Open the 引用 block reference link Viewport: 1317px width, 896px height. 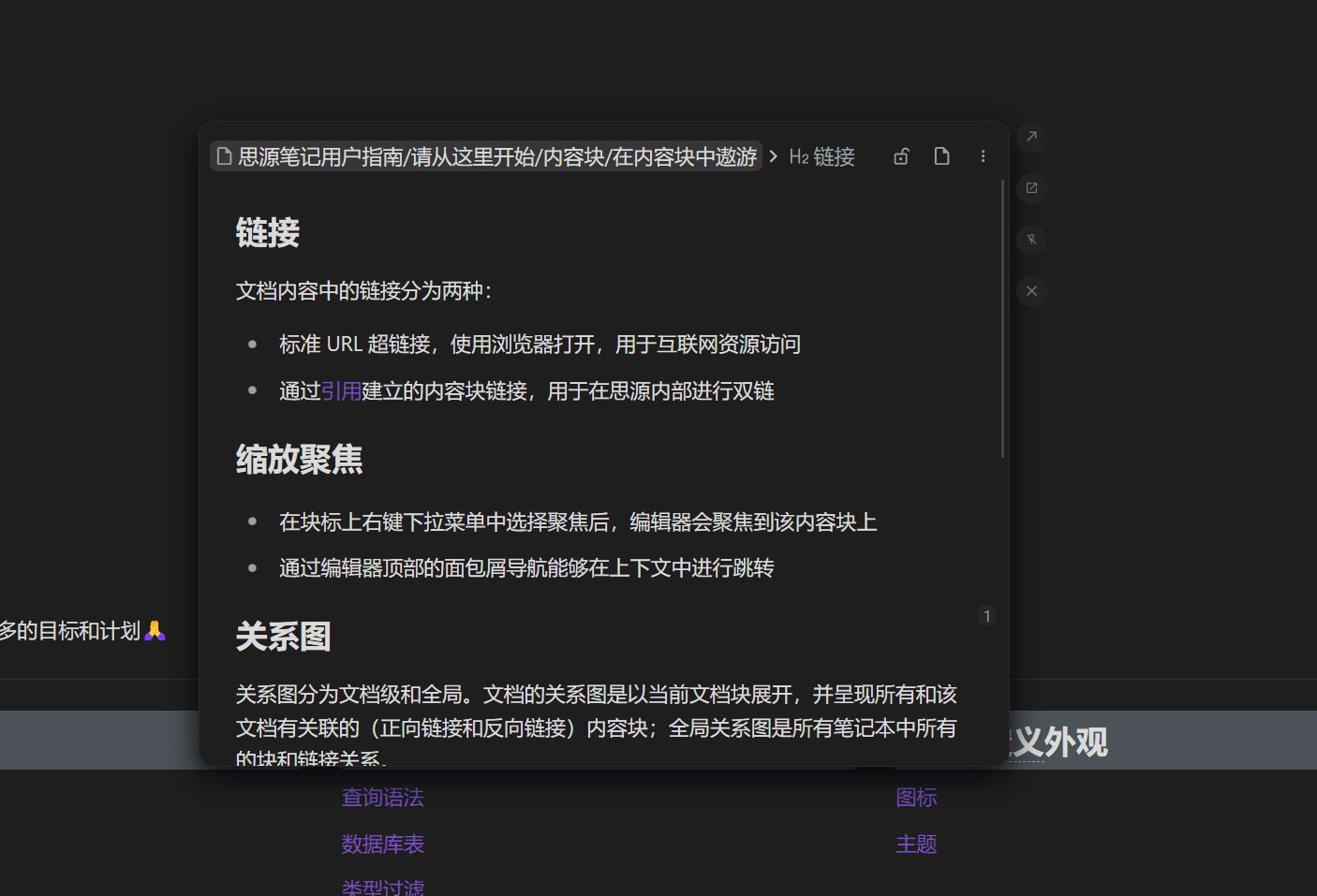341,391
